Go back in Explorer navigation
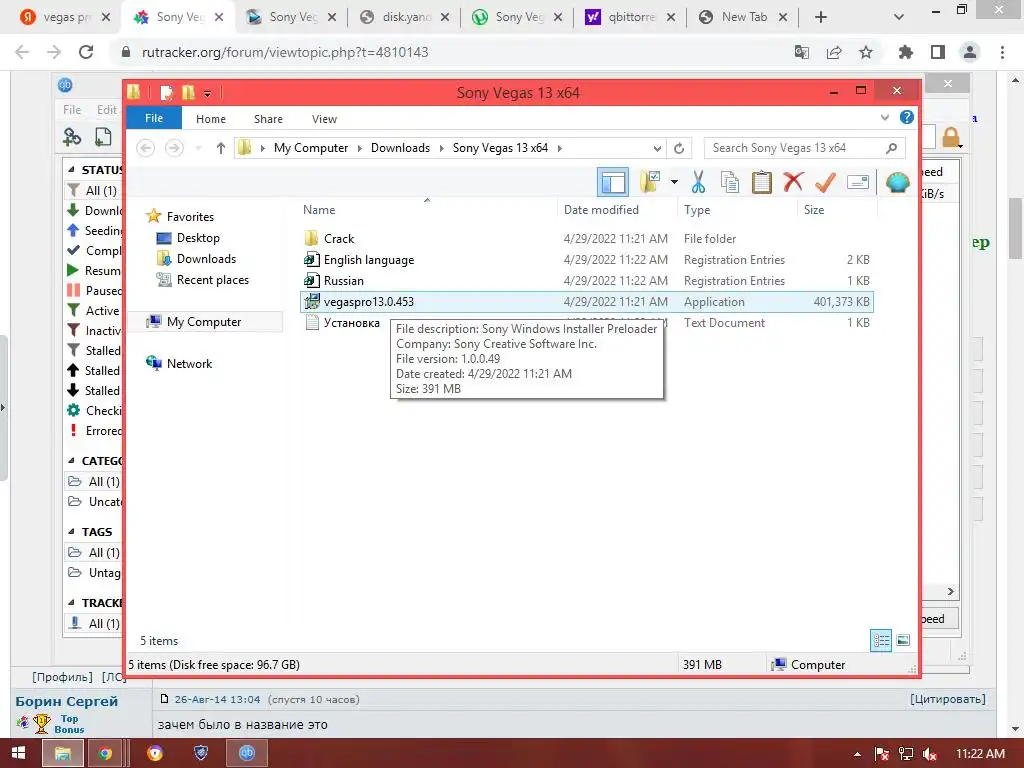Viewport: 1024px width, 768px height. [146, 148]
